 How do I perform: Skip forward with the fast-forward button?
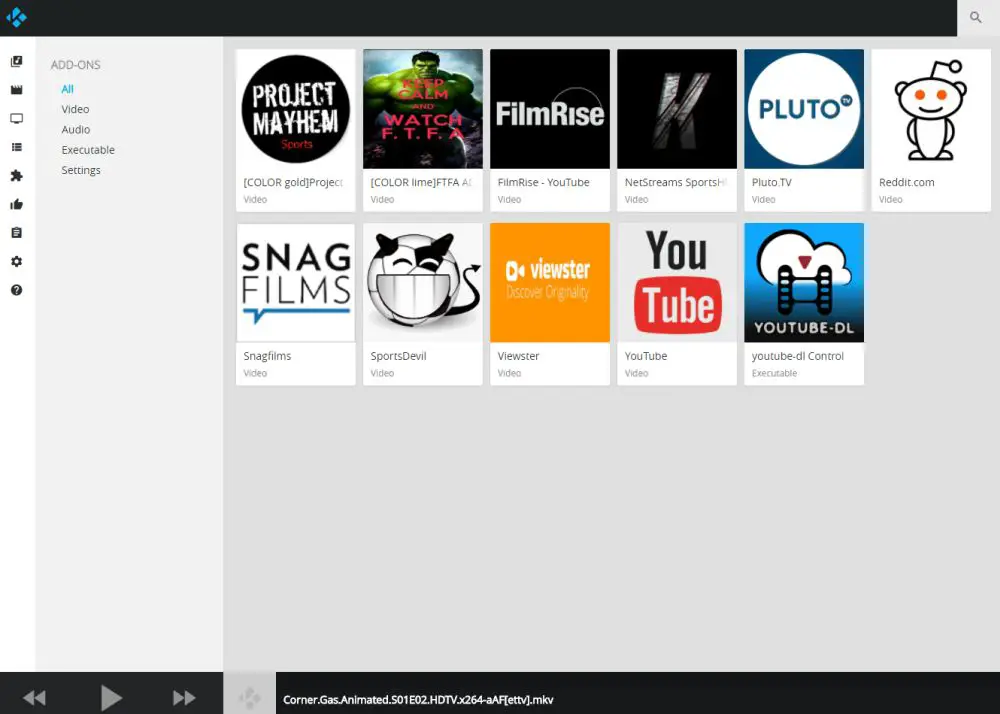pos(184,698)
